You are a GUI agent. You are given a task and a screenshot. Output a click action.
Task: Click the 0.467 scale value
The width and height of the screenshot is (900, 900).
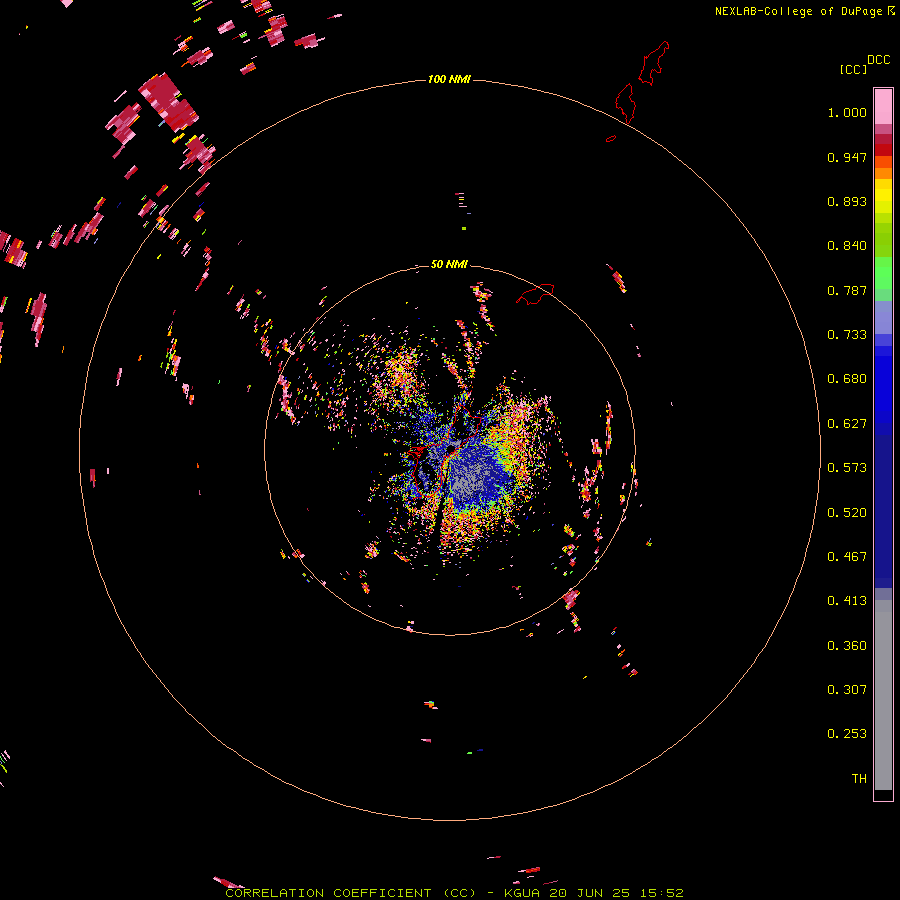tap(847, 557)
